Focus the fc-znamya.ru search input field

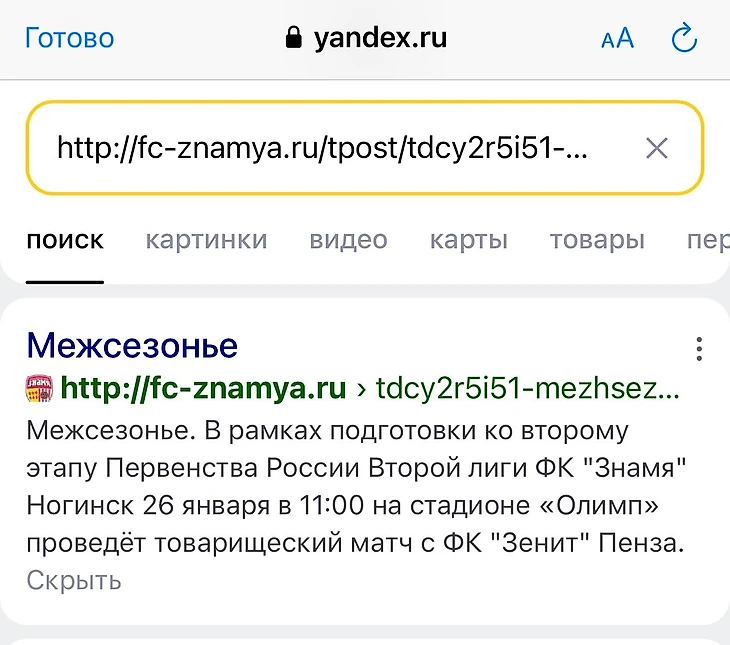click(322, 149)
